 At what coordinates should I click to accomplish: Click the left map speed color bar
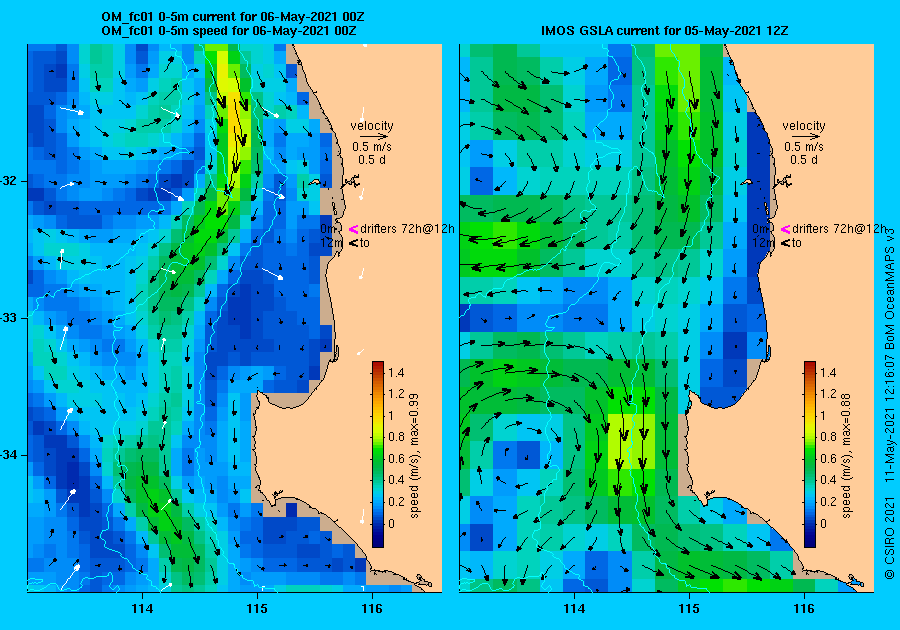[x=378, y=454]
